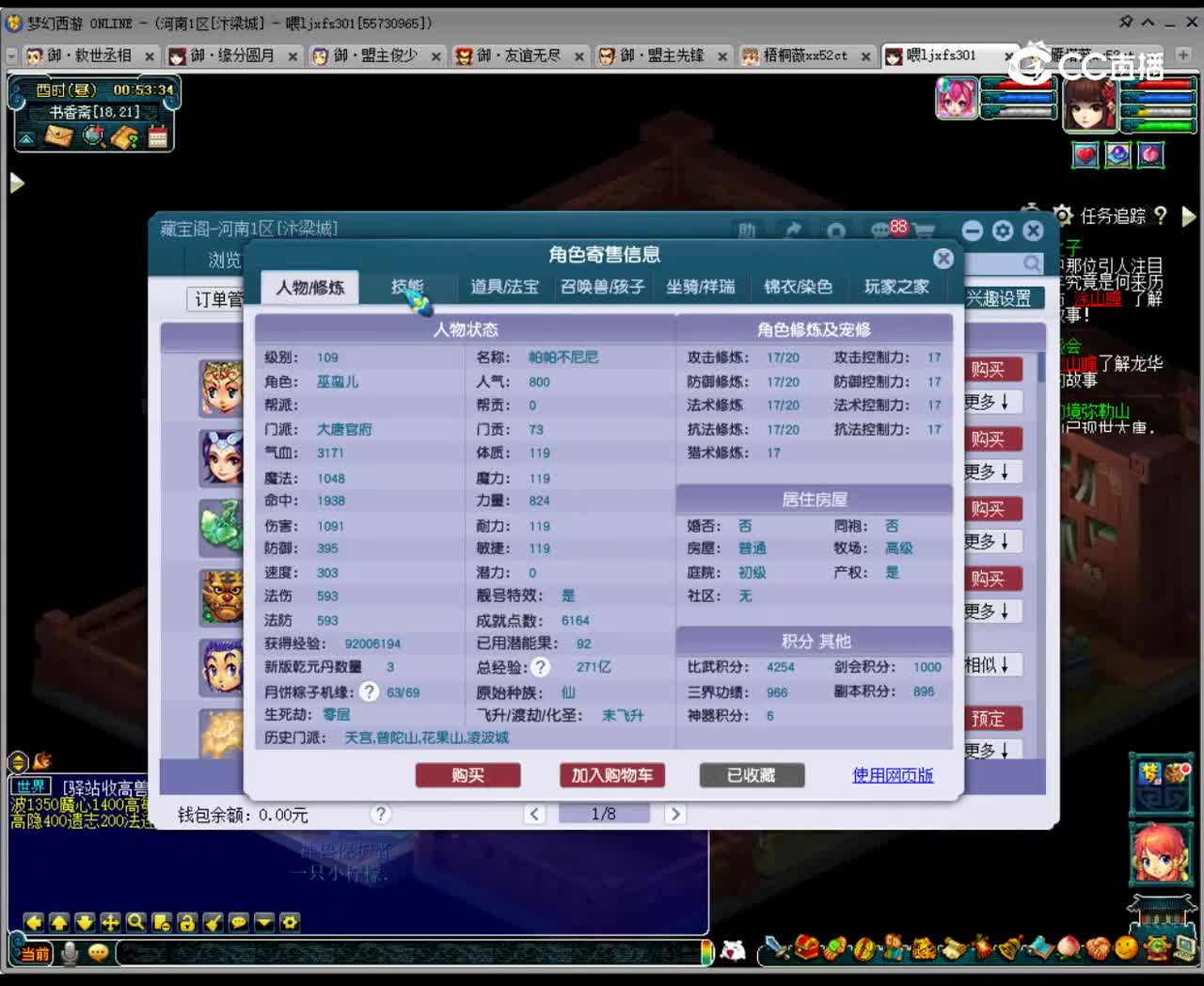
Task: Click the search magnifier in 藏宝阁 window
Action: pyautogui.click(x=1032, y=263)
